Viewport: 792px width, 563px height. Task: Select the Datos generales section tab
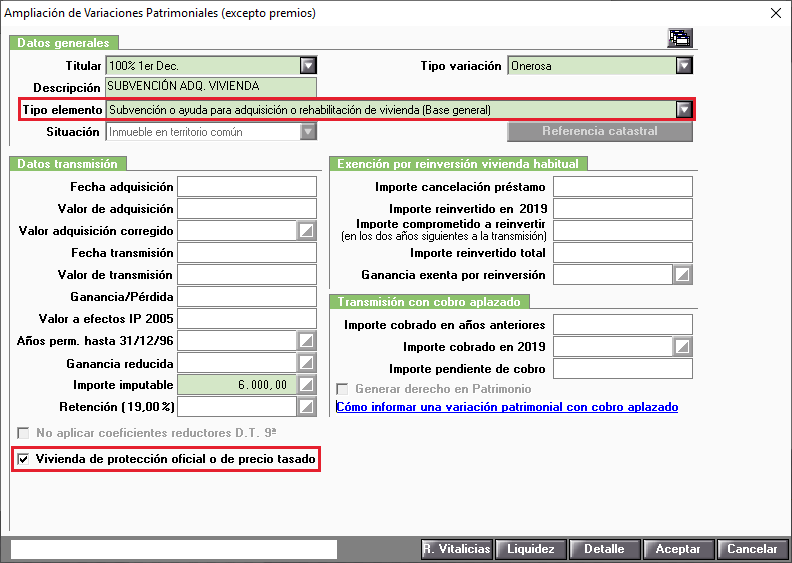(64, 42)
